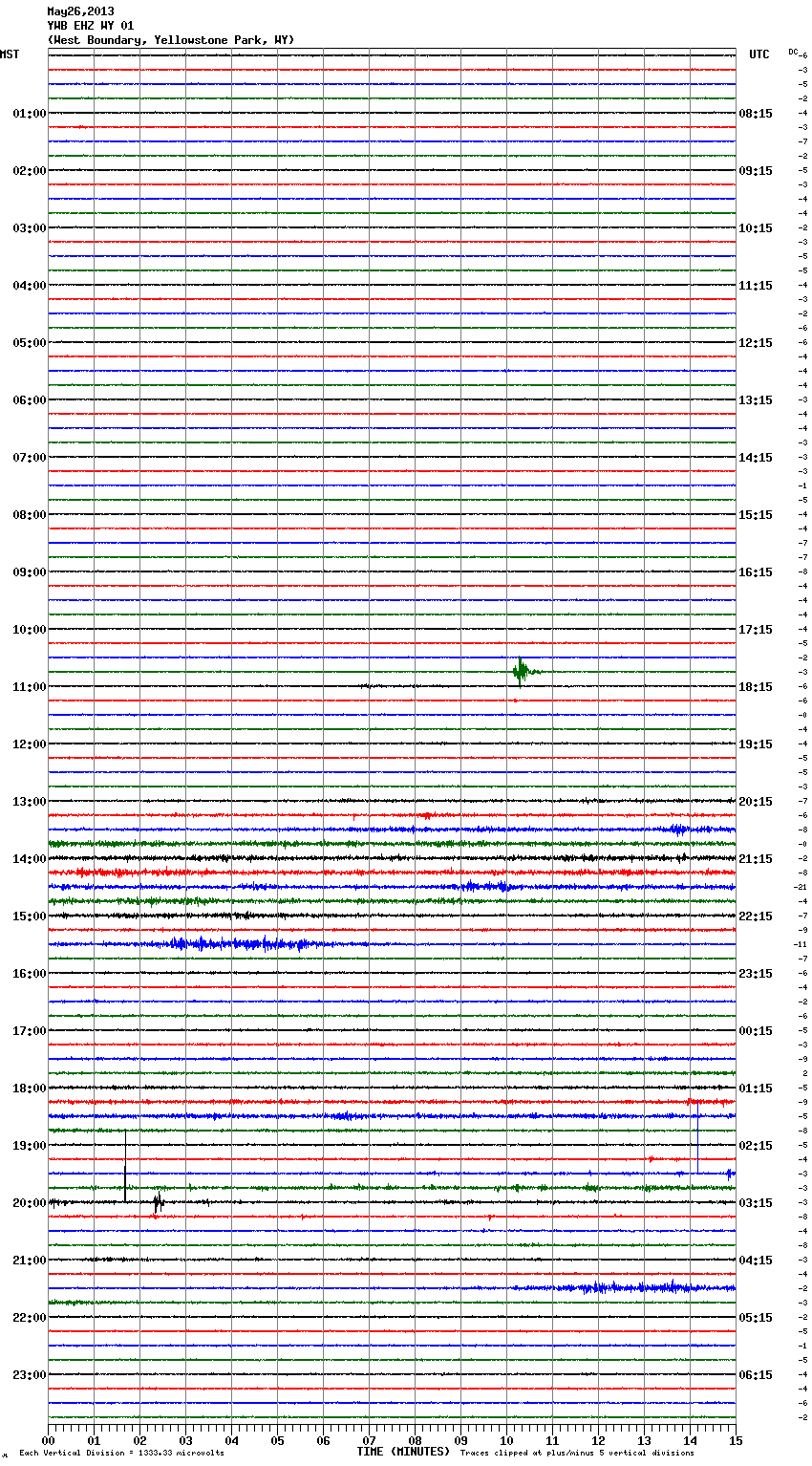Image resolution: width=812 pixels, height=1466 pixels.
Task: Select the 22:00 MST time label
Action: click(30, 1317)
